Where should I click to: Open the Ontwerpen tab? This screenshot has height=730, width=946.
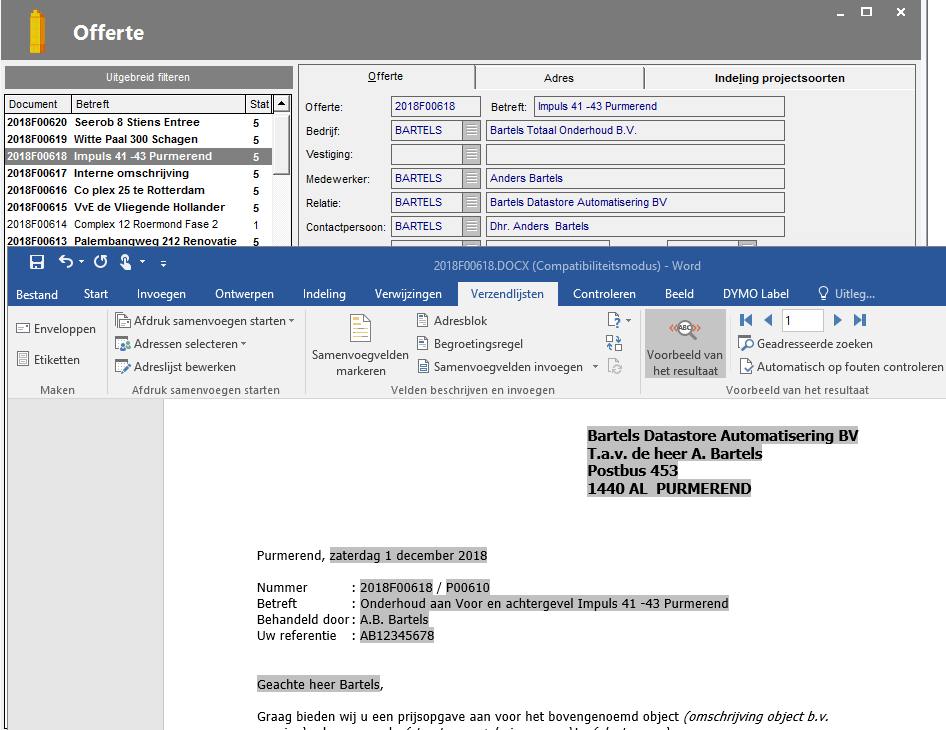pyautogui.click(x=244, y=294)
